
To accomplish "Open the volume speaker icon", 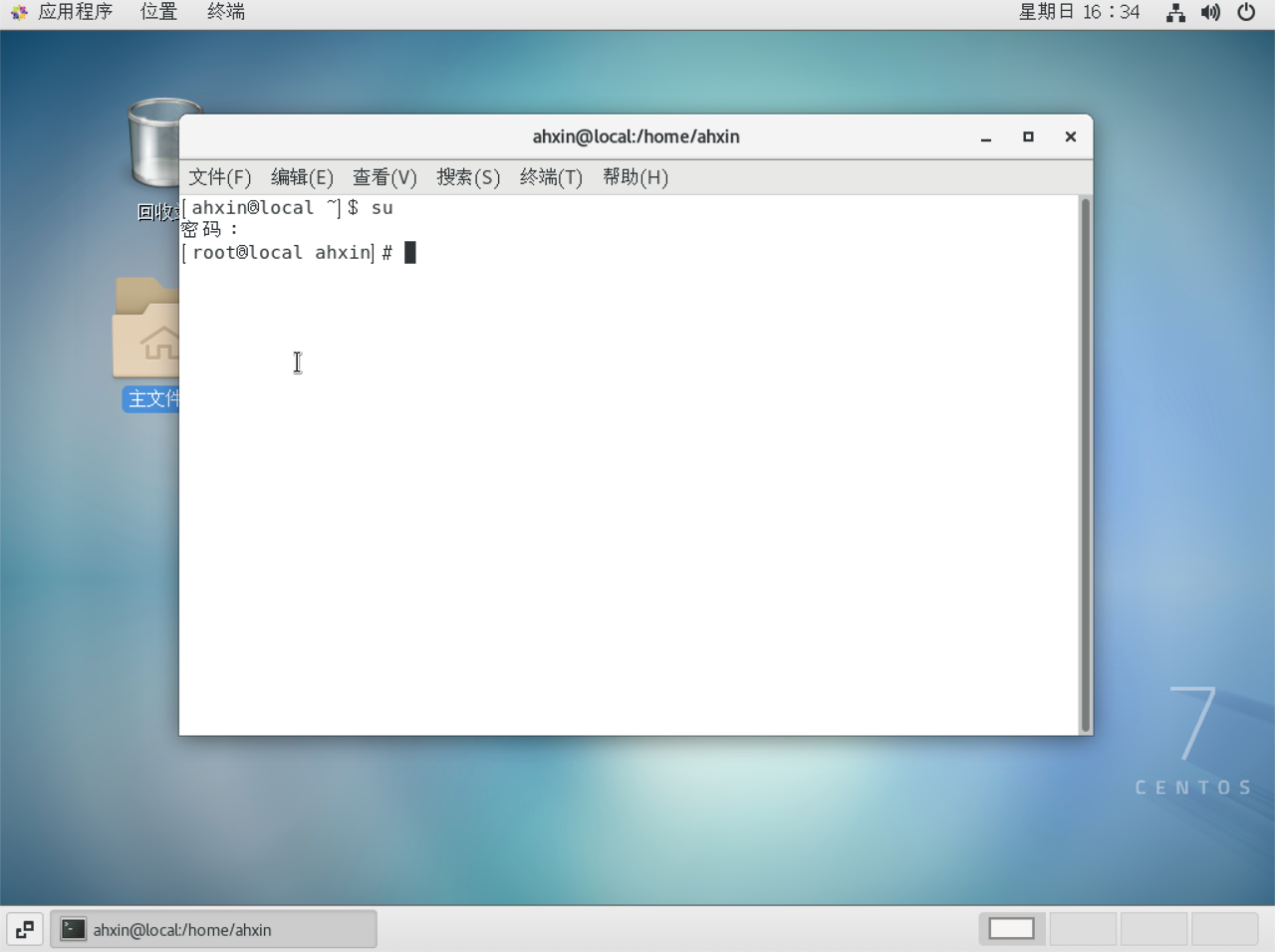I will (x=1210, y=13).
